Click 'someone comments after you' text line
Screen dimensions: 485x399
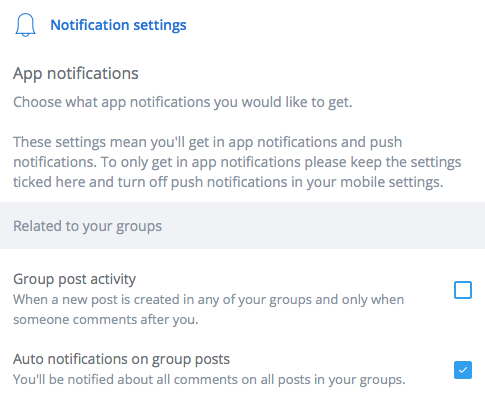[x=106, y=319]
